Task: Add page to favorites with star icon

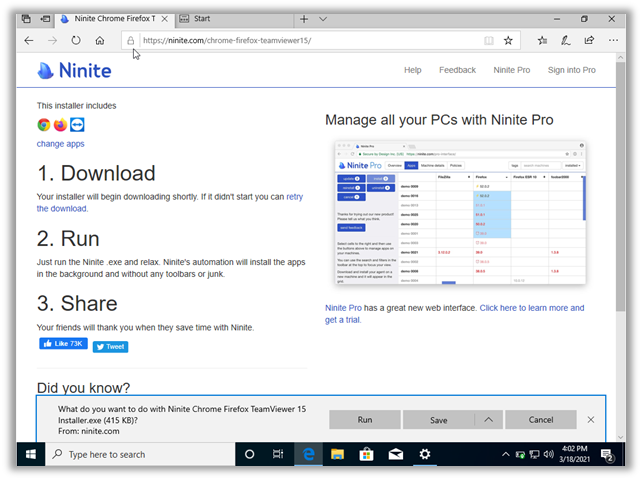Action: (508, 41)
